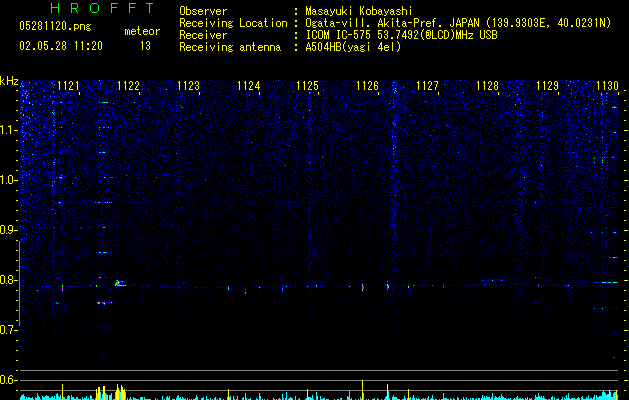Screen dimensions: 629x400
Task: Click the ICOM IC-575 receiver text
Action: click(x=401, y=35)
